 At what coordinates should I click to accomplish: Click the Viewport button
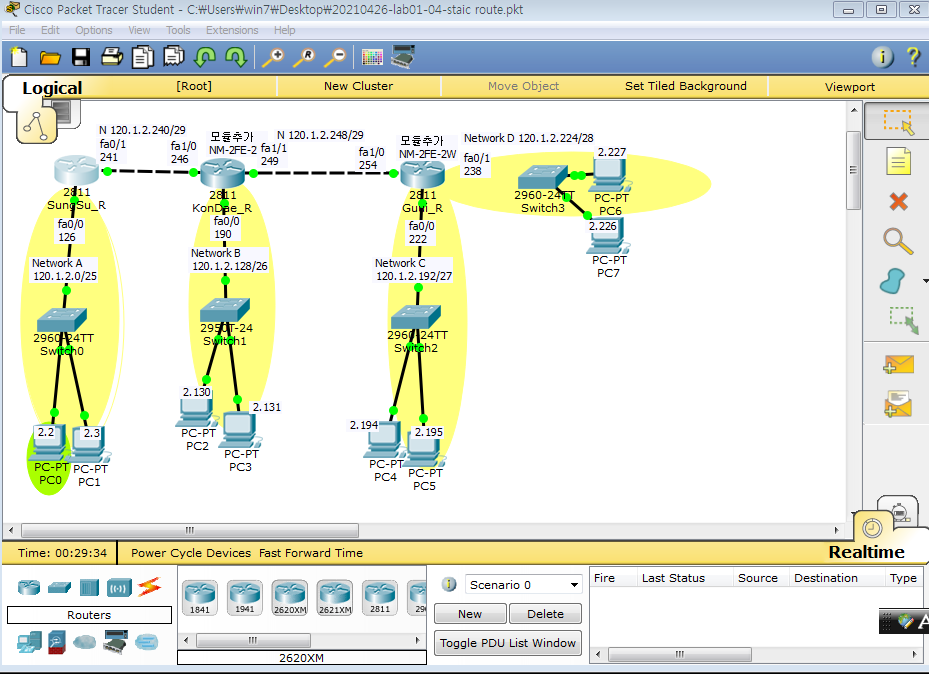coord(850,86)
